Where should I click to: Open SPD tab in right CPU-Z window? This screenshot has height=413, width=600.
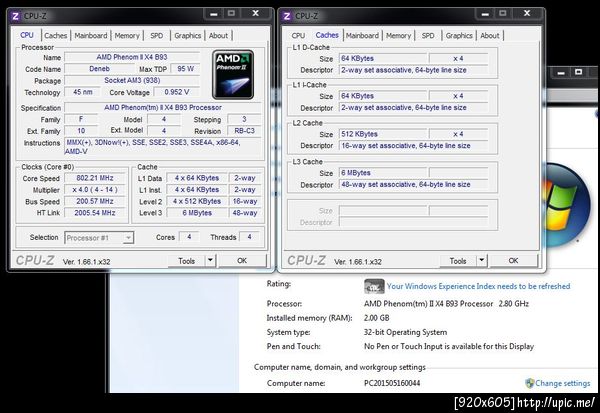(428, 36)
